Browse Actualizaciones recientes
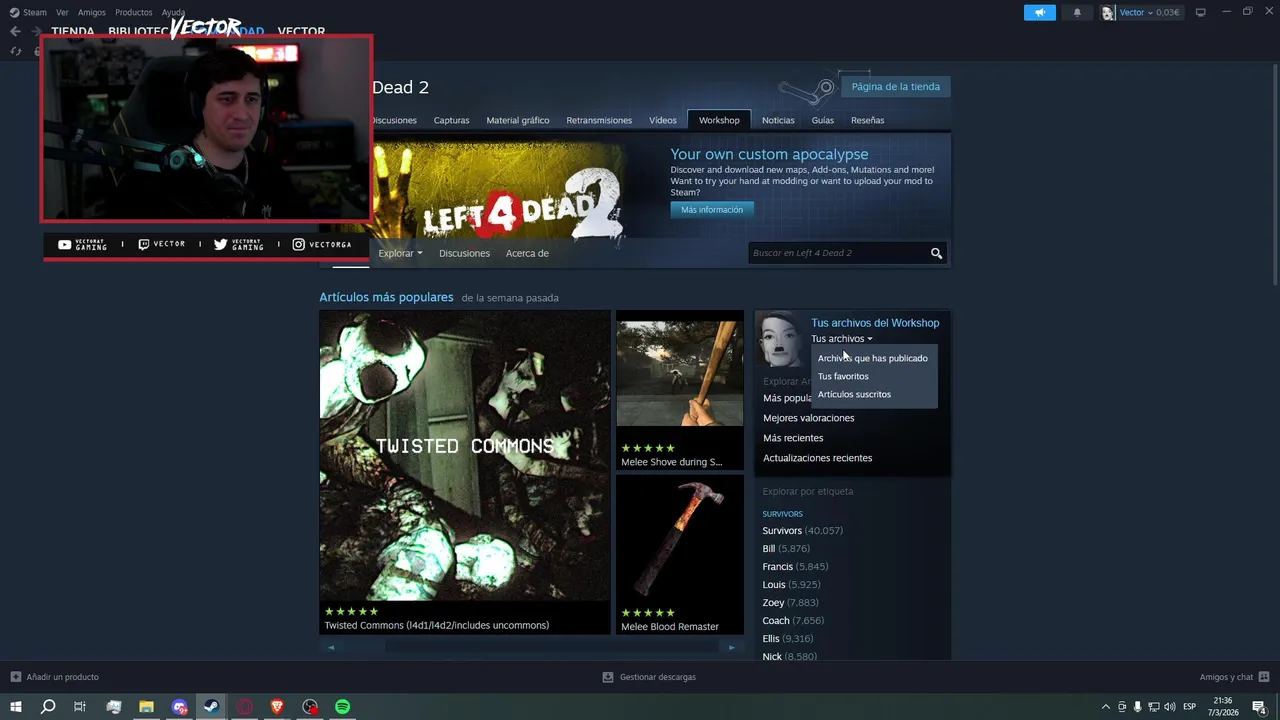 818,458
